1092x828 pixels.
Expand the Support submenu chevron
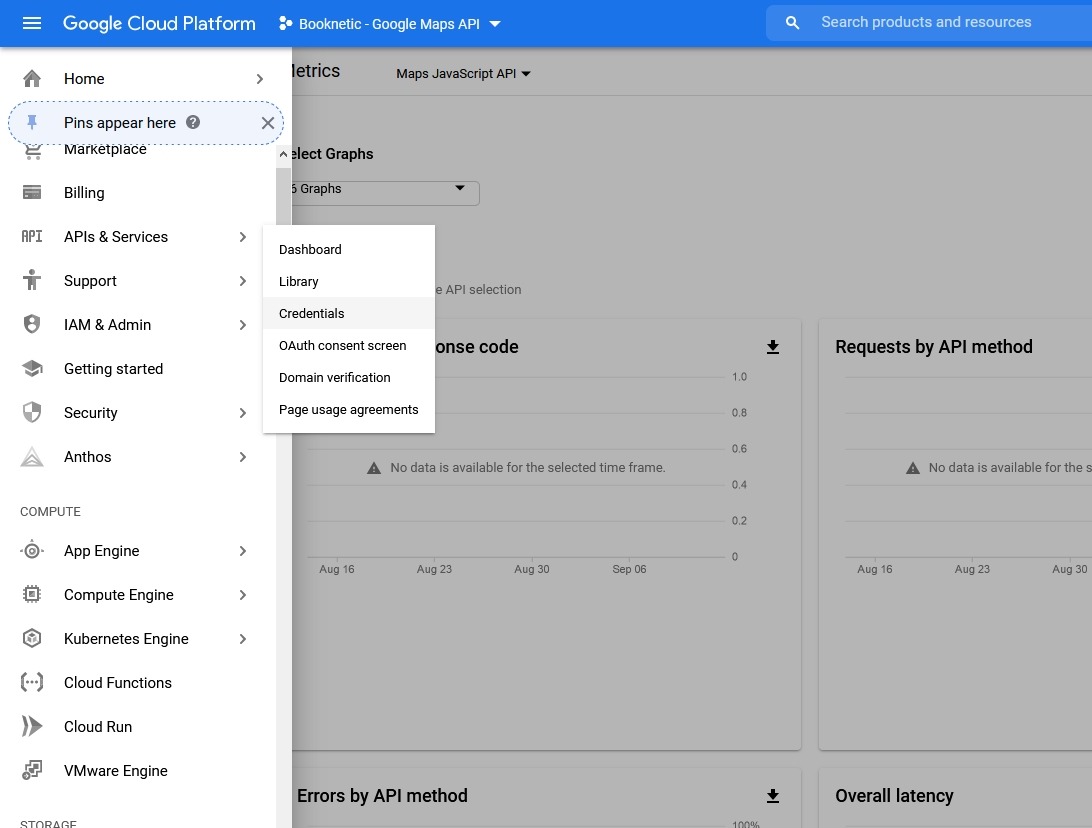tap(242, 281)
